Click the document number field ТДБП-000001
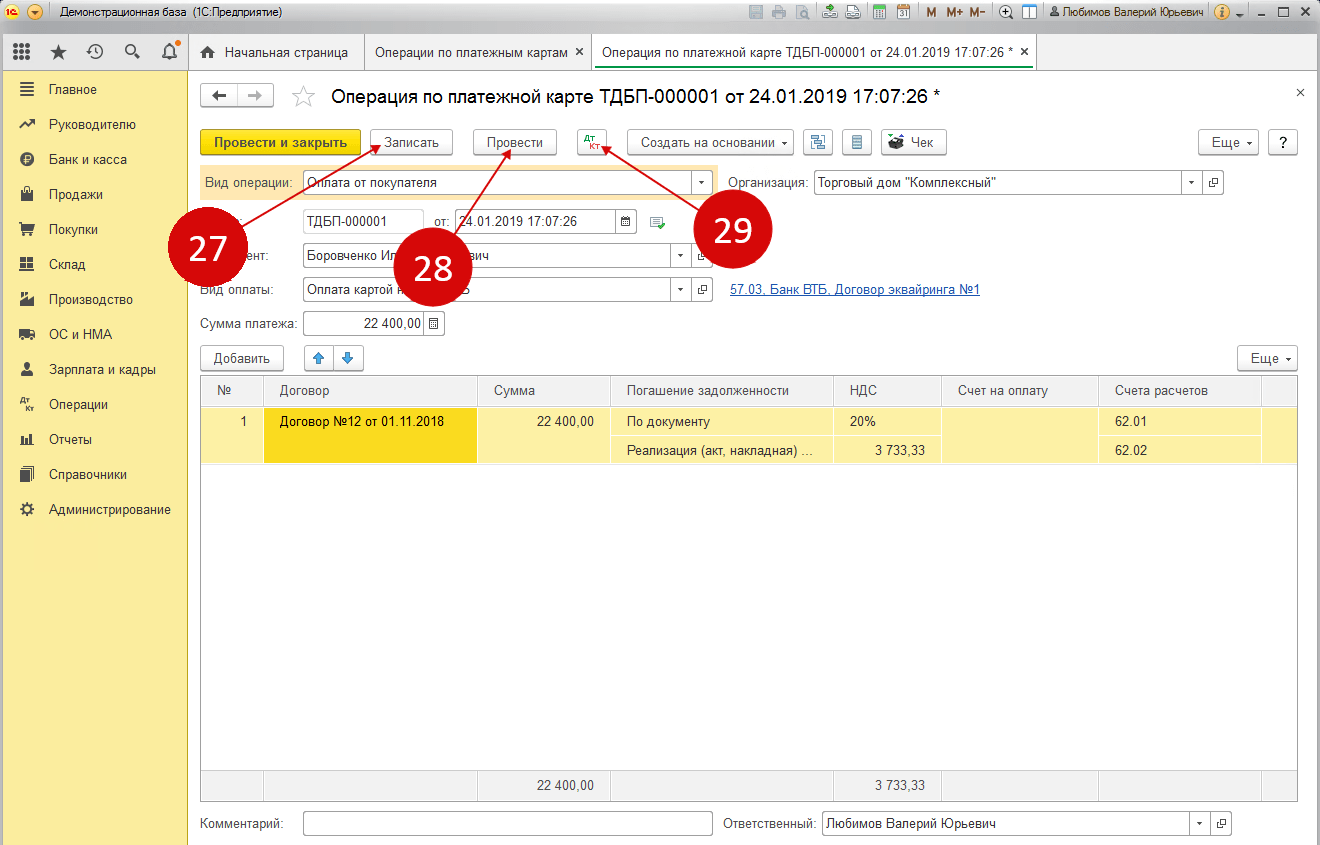The width and height of the screenshot is (1320, 845). click(x=363, y=221)
